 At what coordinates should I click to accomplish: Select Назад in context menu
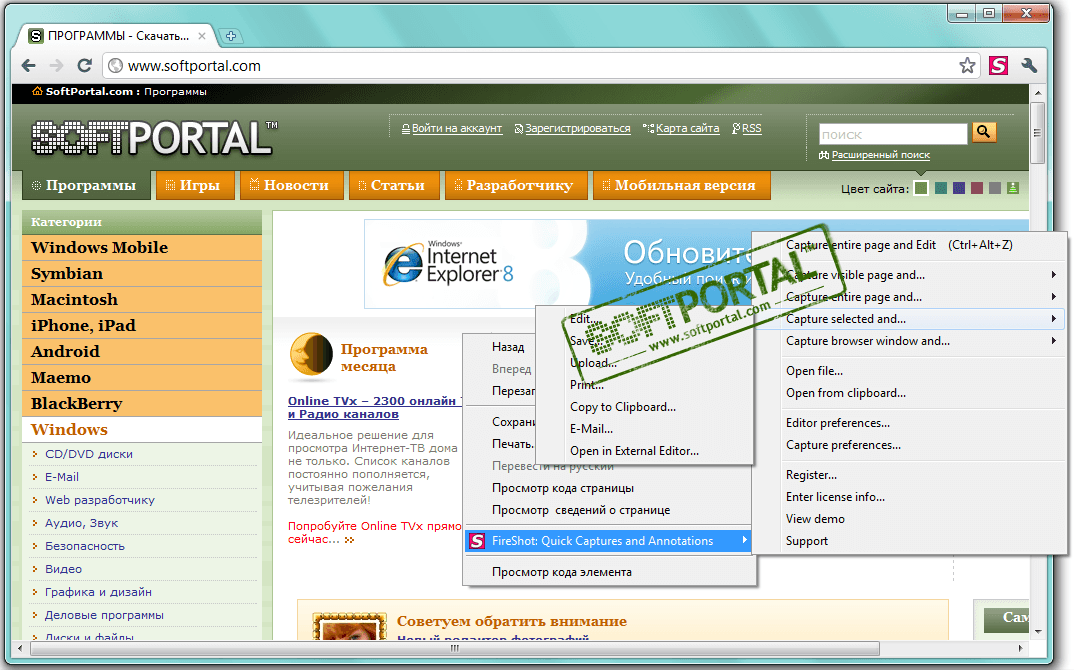coord(508,347)
